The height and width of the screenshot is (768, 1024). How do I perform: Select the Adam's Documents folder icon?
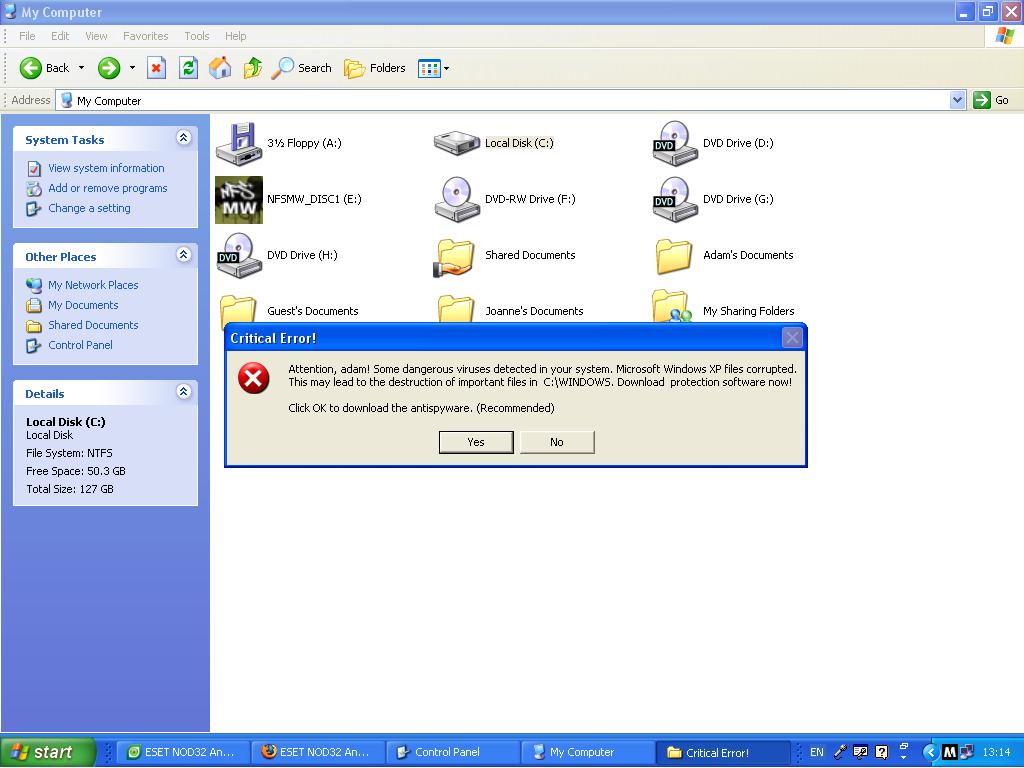674,256
